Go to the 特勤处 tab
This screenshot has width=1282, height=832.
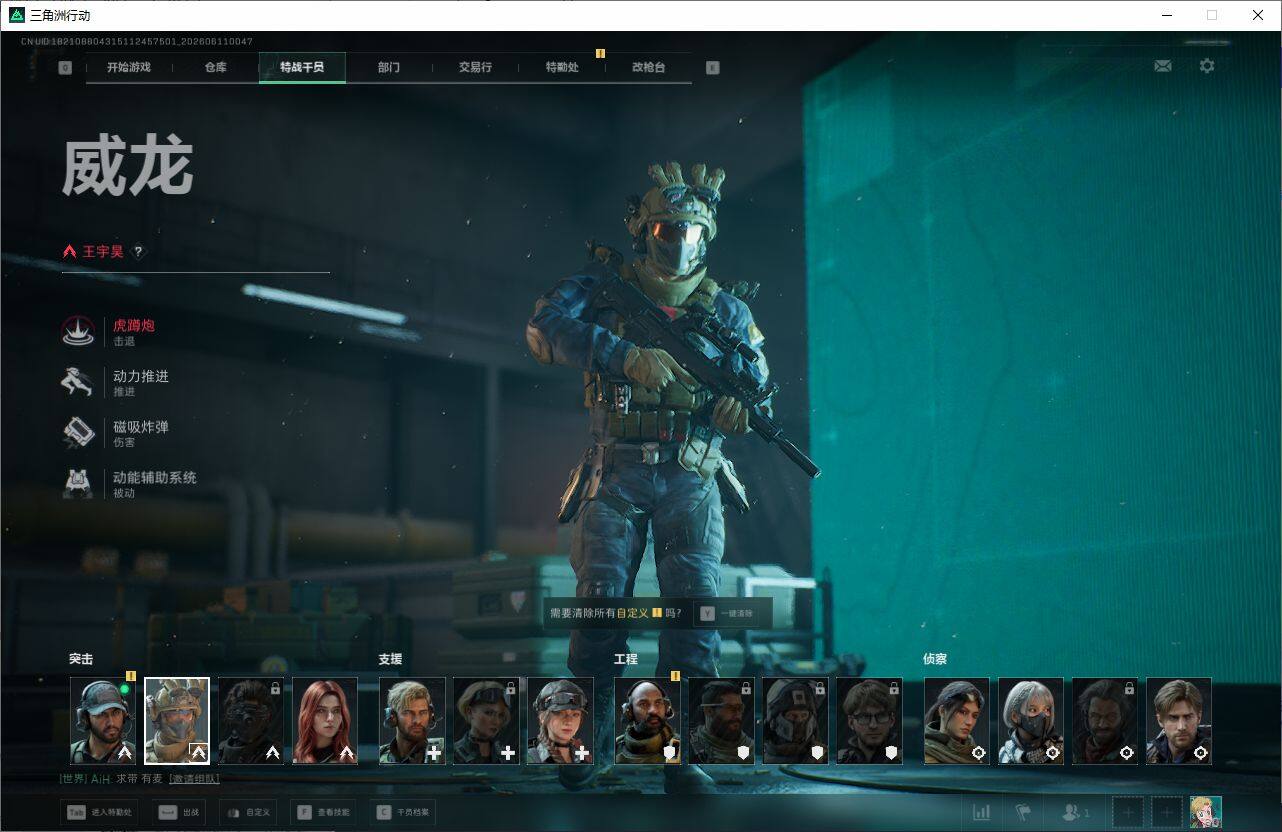pyautogui.click(x=562, y=67)
